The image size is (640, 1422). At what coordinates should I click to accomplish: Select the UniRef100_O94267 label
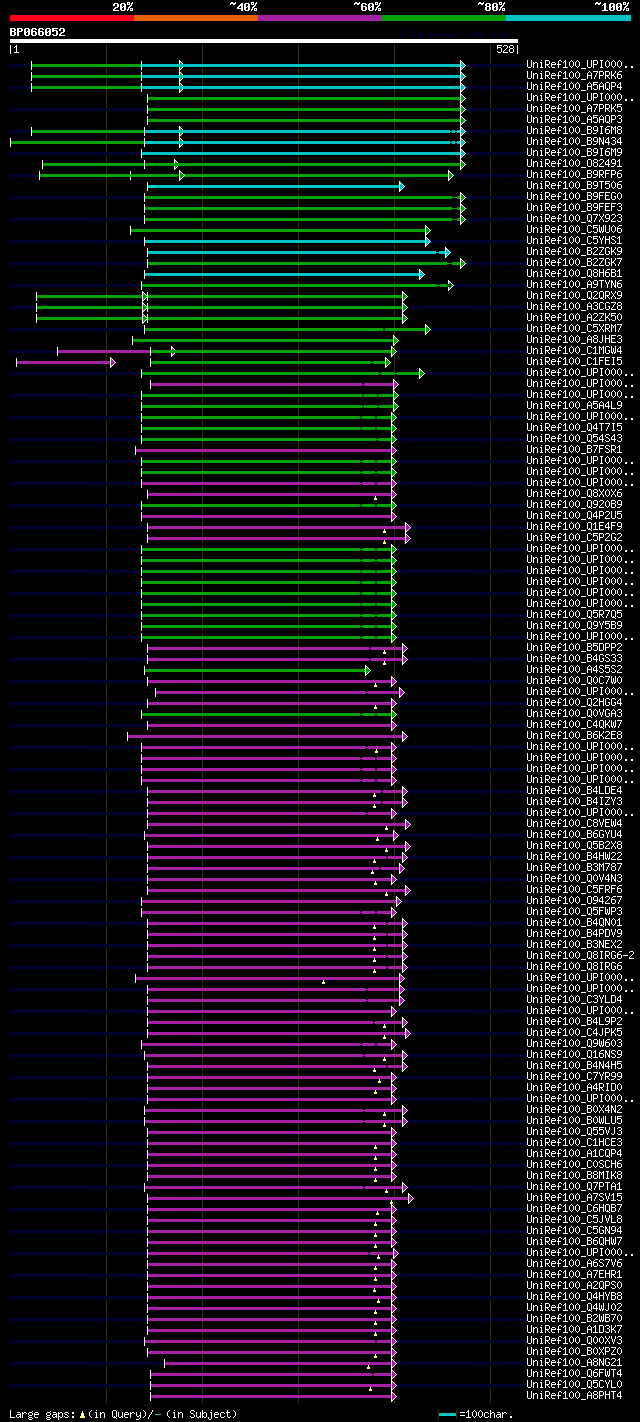574,900
